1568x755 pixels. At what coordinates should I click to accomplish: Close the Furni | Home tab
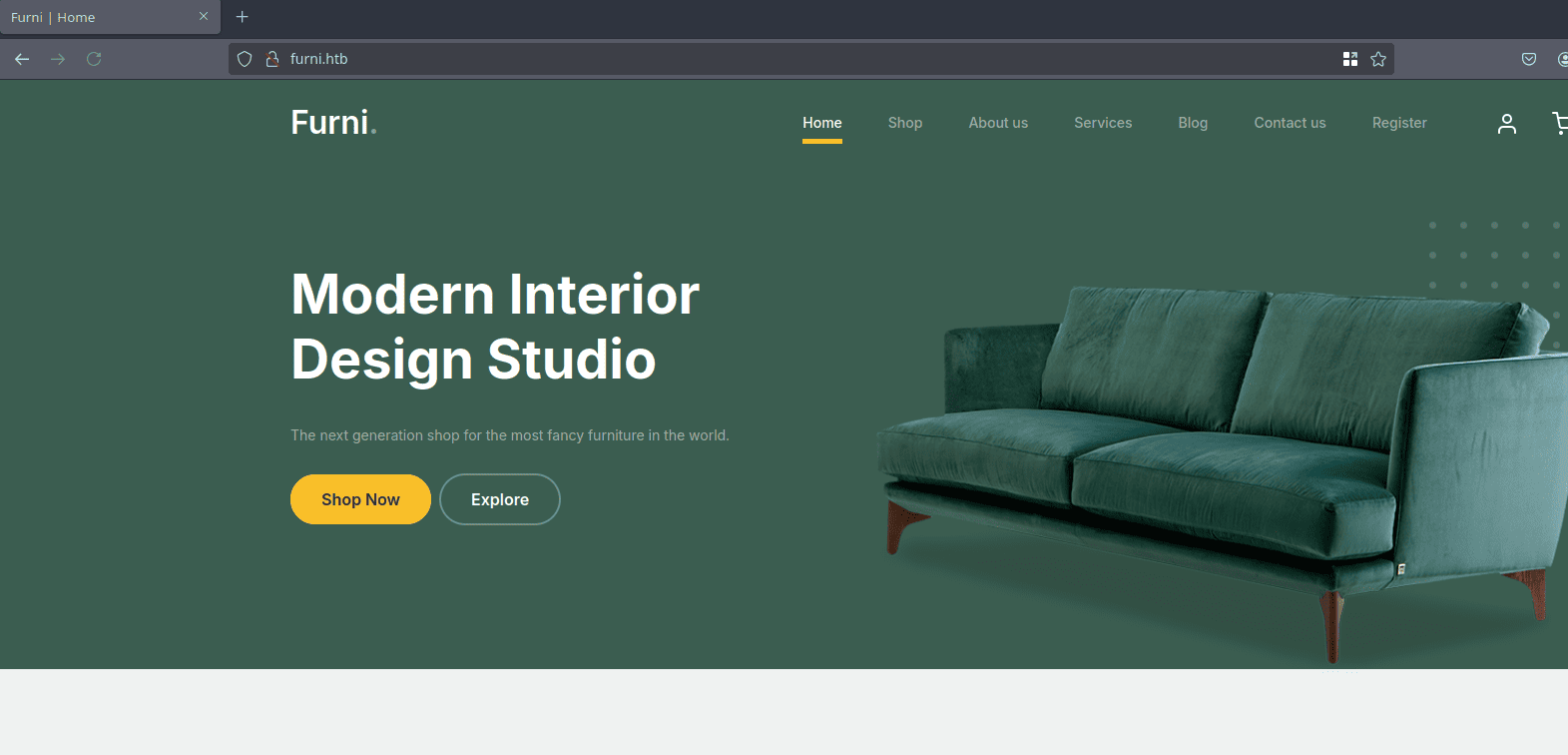(204, 17)
